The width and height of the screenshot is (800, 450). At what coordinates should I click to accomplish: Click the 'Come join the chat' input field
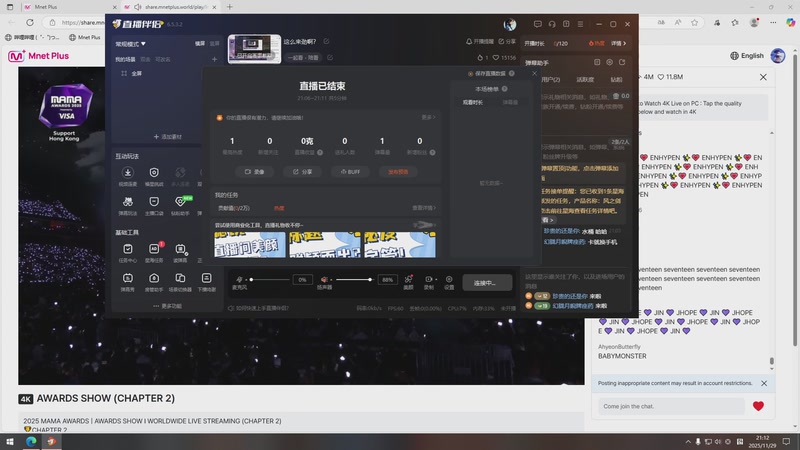tap(671, 406)
